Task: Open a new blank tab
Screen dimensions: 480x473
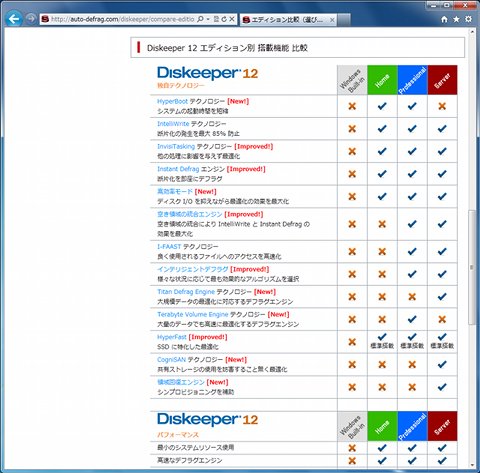Action: (344, 20)
